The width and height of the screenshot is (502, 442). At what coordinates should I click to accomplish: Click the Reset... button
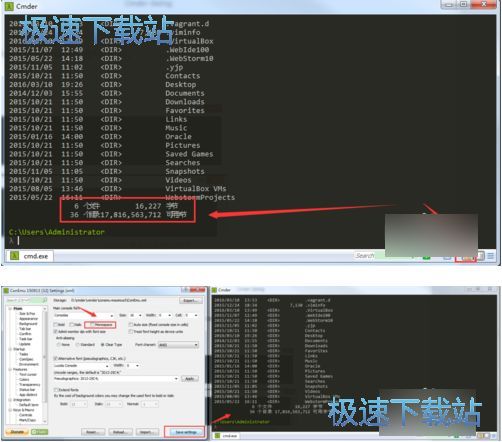coord(93,432)
